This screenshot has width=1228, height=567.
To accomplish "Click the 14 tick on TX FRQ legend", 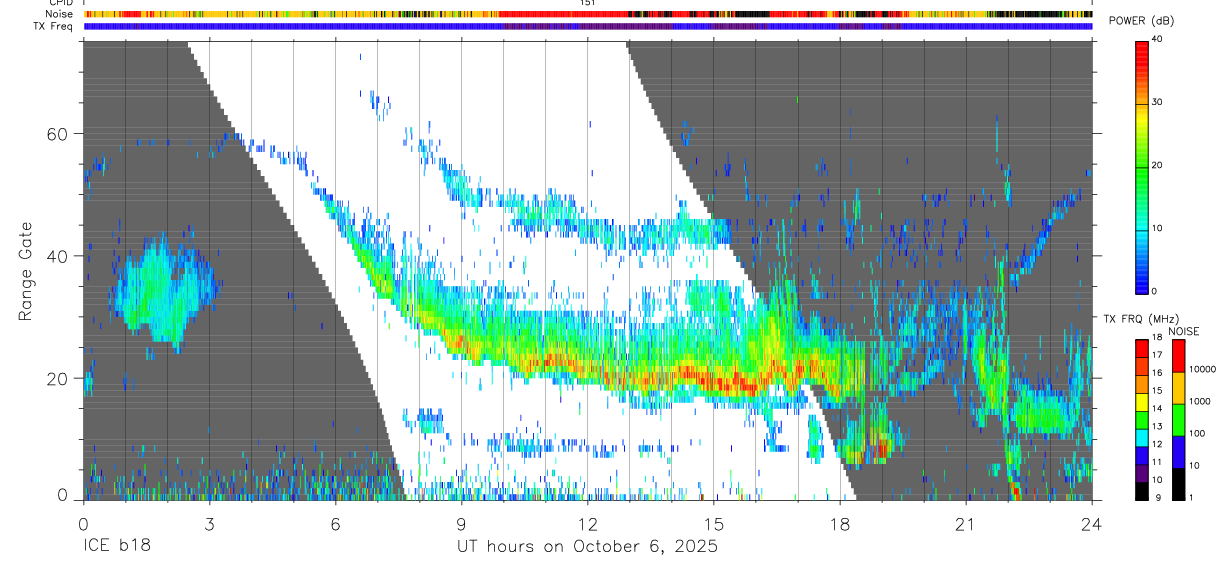I will [x=1157, y=409].
